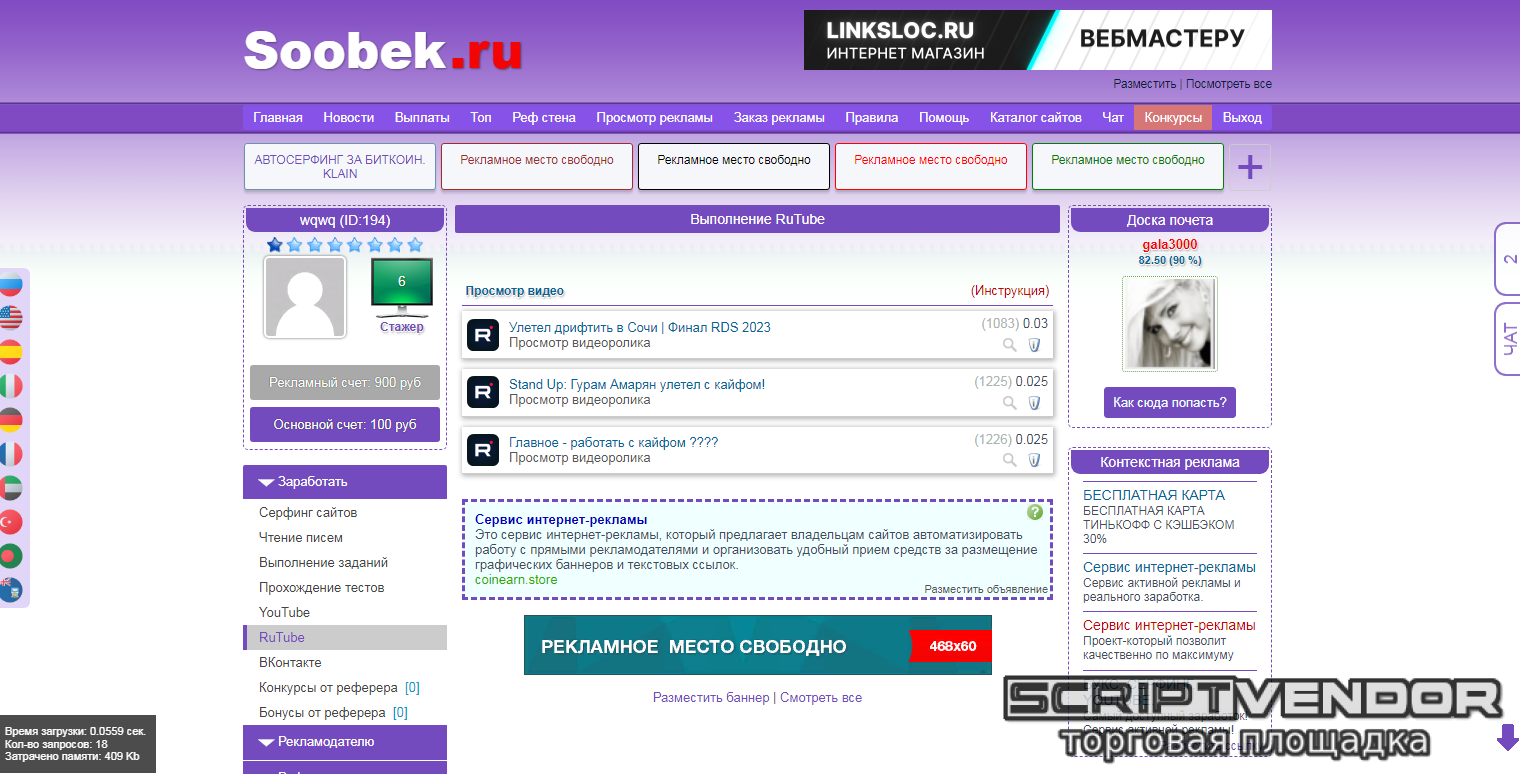Select the French flag language icon
Image resolution: width=1520 pixels, height=774 pixels.
point(10,454)
